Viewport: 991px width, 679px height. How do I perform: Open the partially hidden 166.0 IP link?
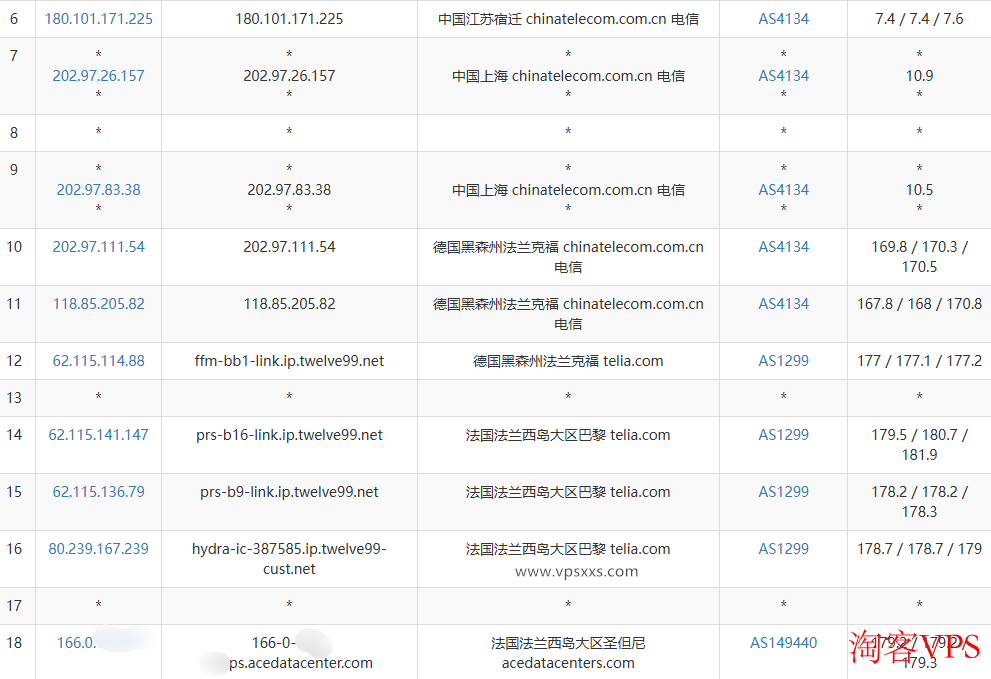[x=76, y=643]
